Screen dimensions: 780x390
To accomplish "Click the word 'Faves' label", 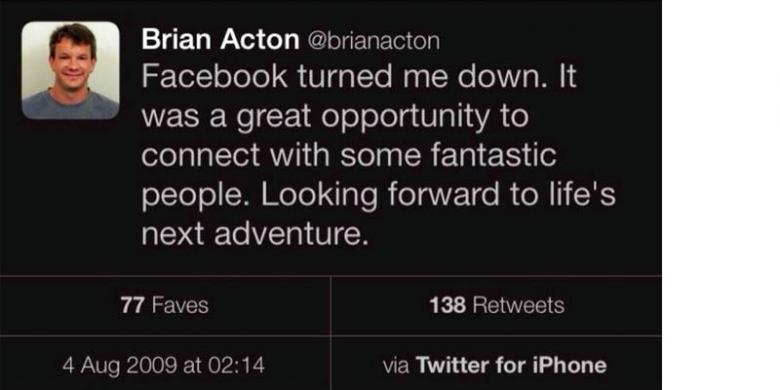I will [x=180, y=305].
